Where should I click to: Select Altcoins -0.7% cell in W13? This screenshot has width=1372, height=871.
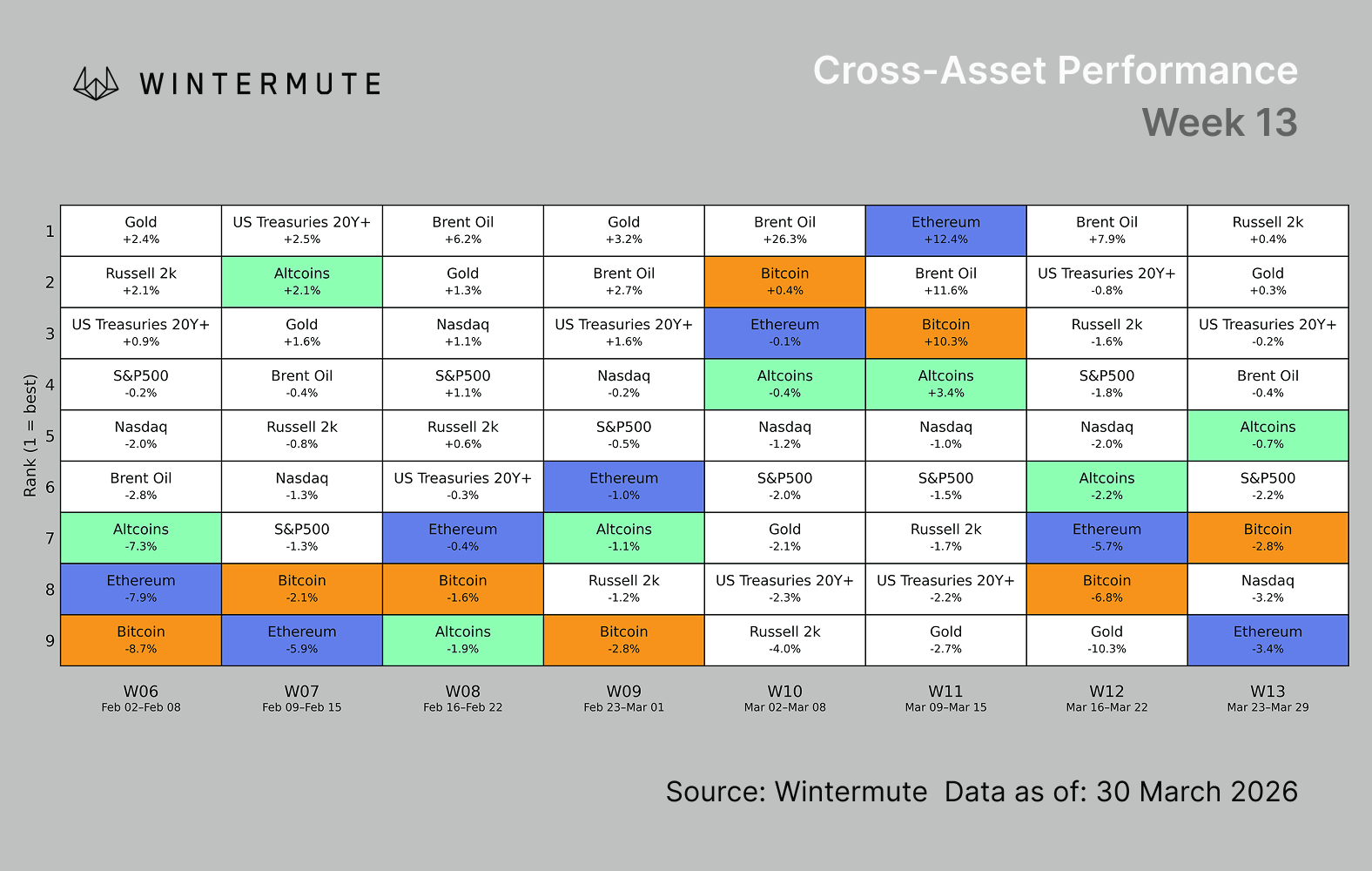pyautogui.click(x=1268, y=435)
